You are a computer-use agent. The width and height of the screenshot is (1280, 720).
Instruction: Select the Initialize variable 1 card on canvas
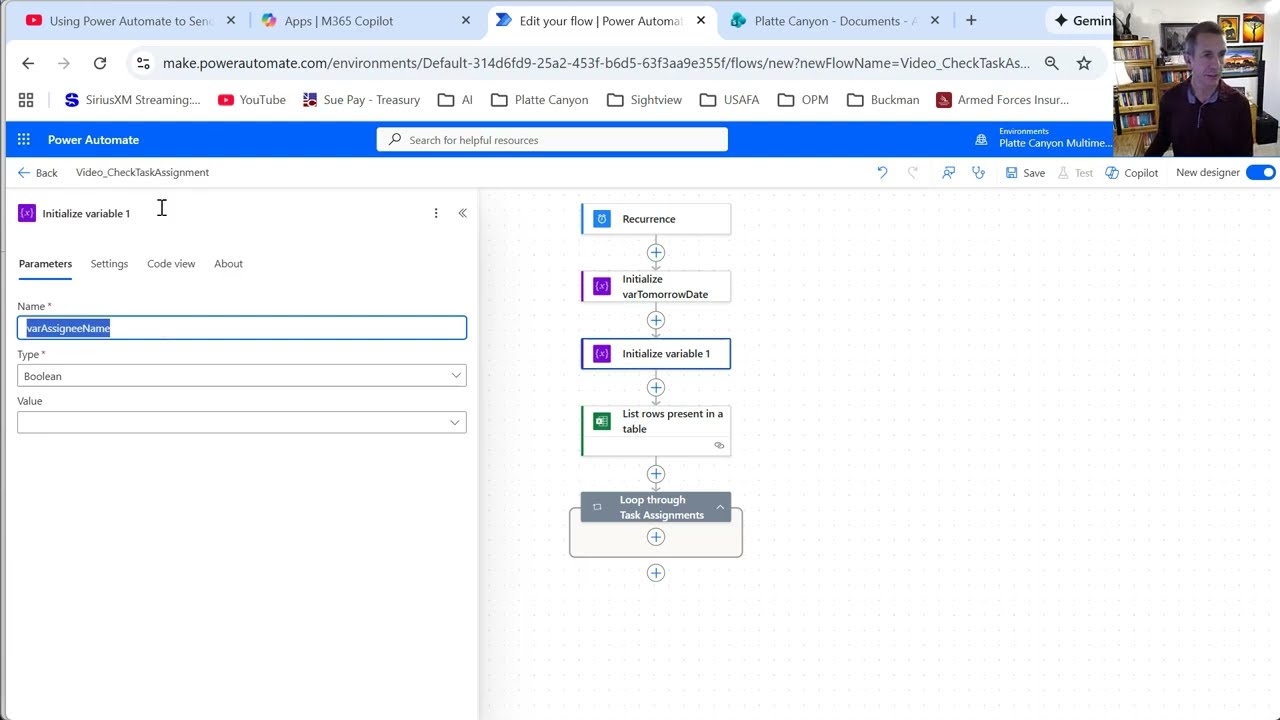(656, 354)
